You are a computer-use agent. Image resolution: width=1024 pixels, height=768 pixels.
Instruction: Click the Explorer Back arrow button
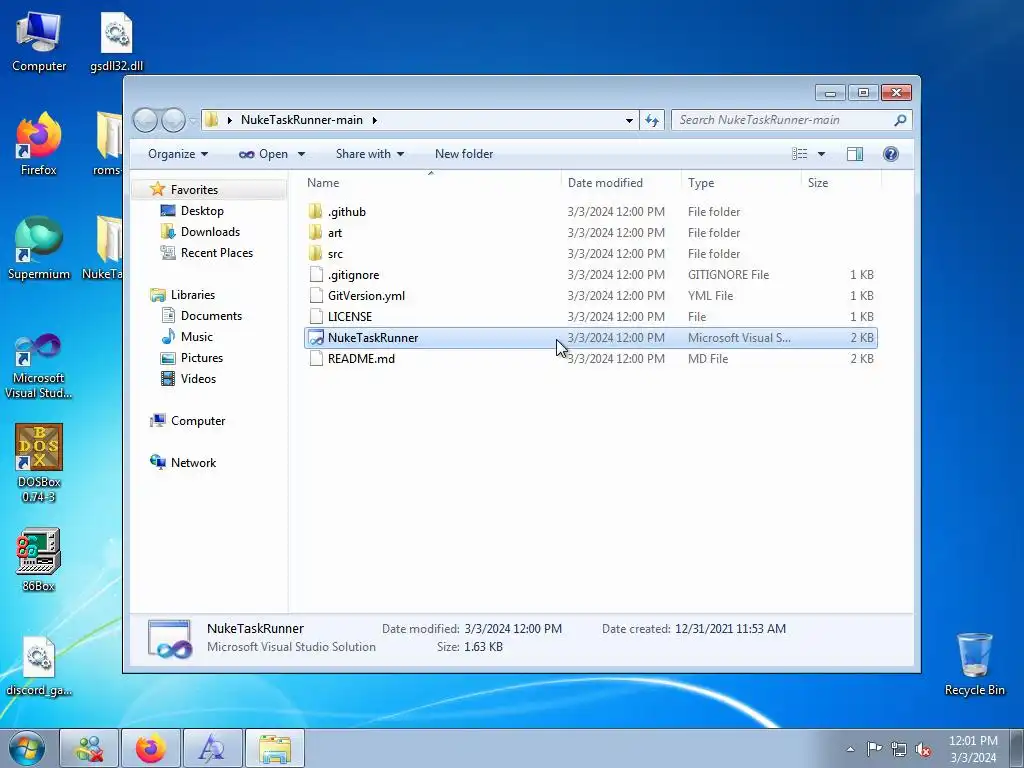145,120
